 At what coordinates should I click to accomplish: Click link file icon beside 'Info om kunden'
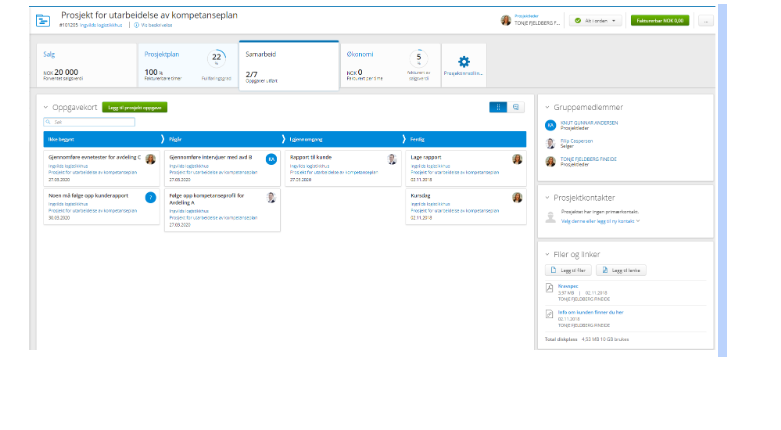click(549, 314)
